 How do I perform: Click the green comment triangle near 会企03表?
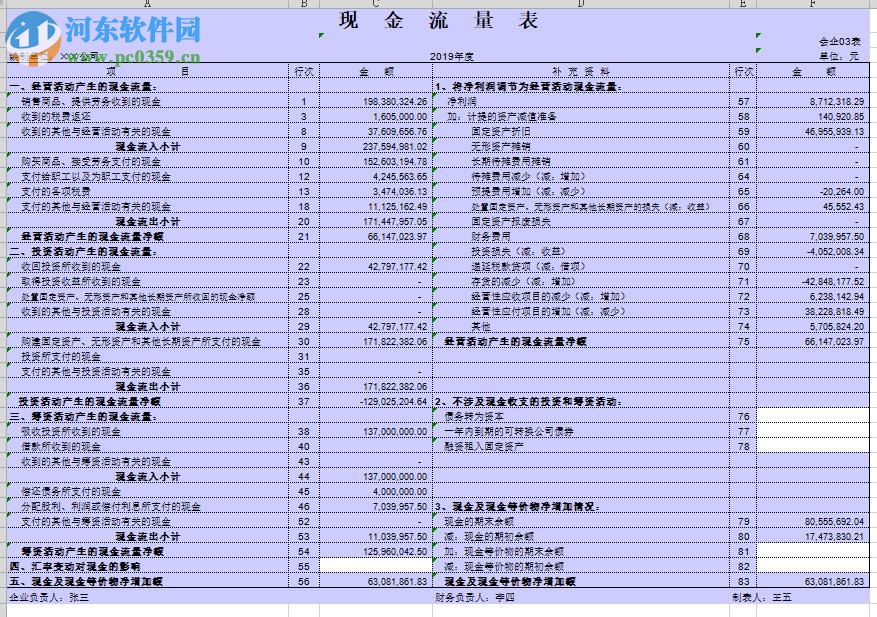click(x=758, y=37)
